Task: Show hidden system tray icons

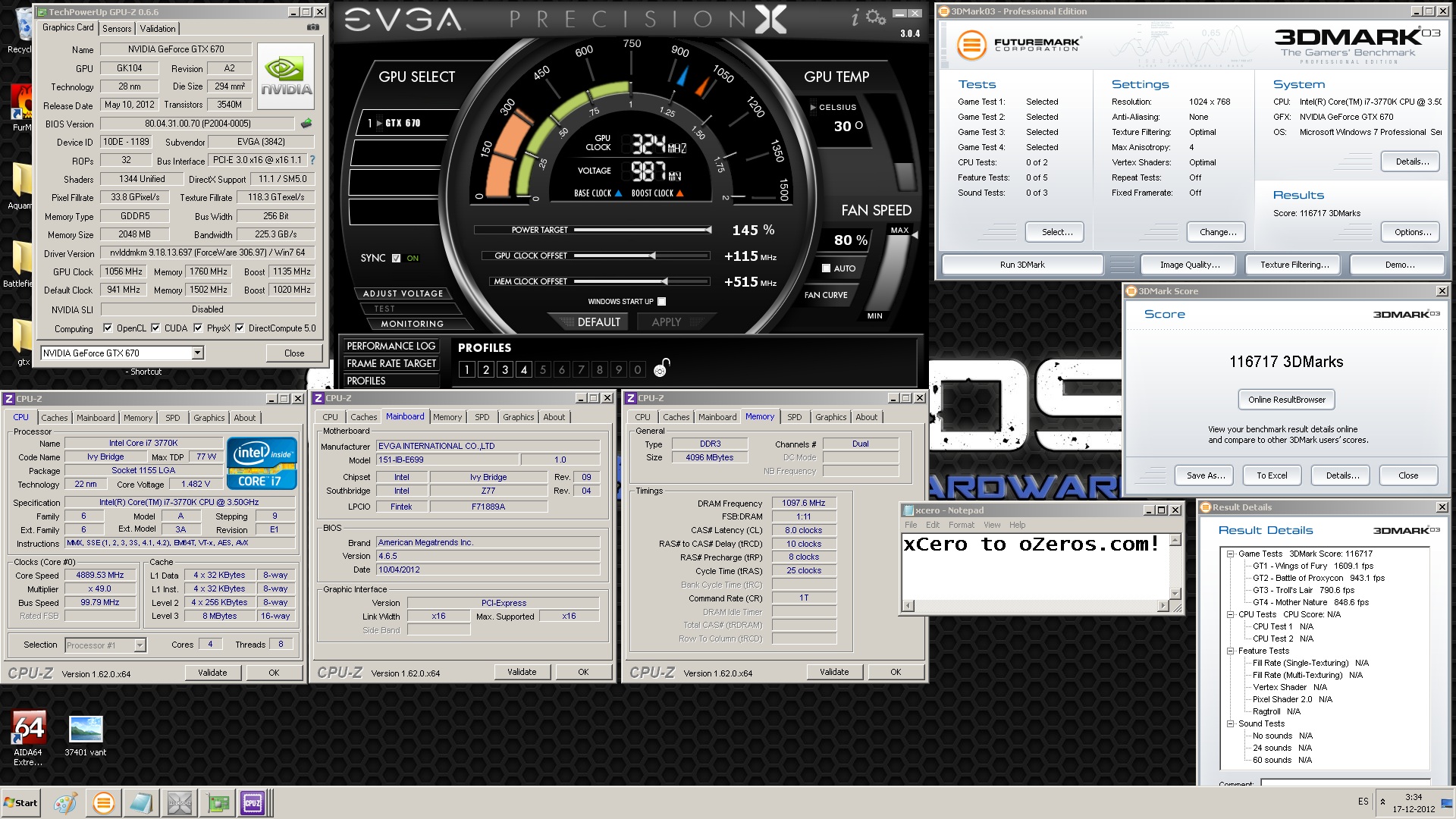Action: [x=1382, y=802]
